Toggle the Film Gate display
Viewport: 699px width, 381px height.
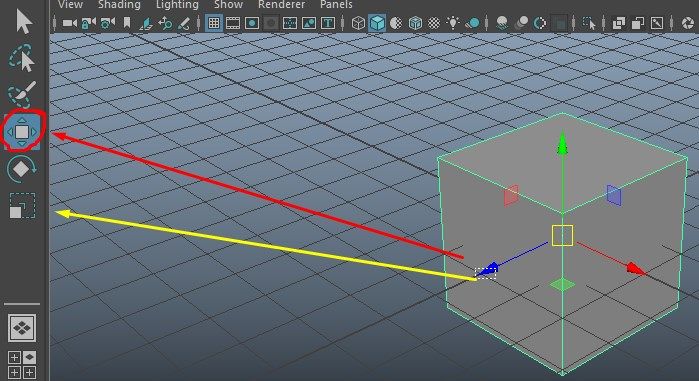(x=233, y=23)
